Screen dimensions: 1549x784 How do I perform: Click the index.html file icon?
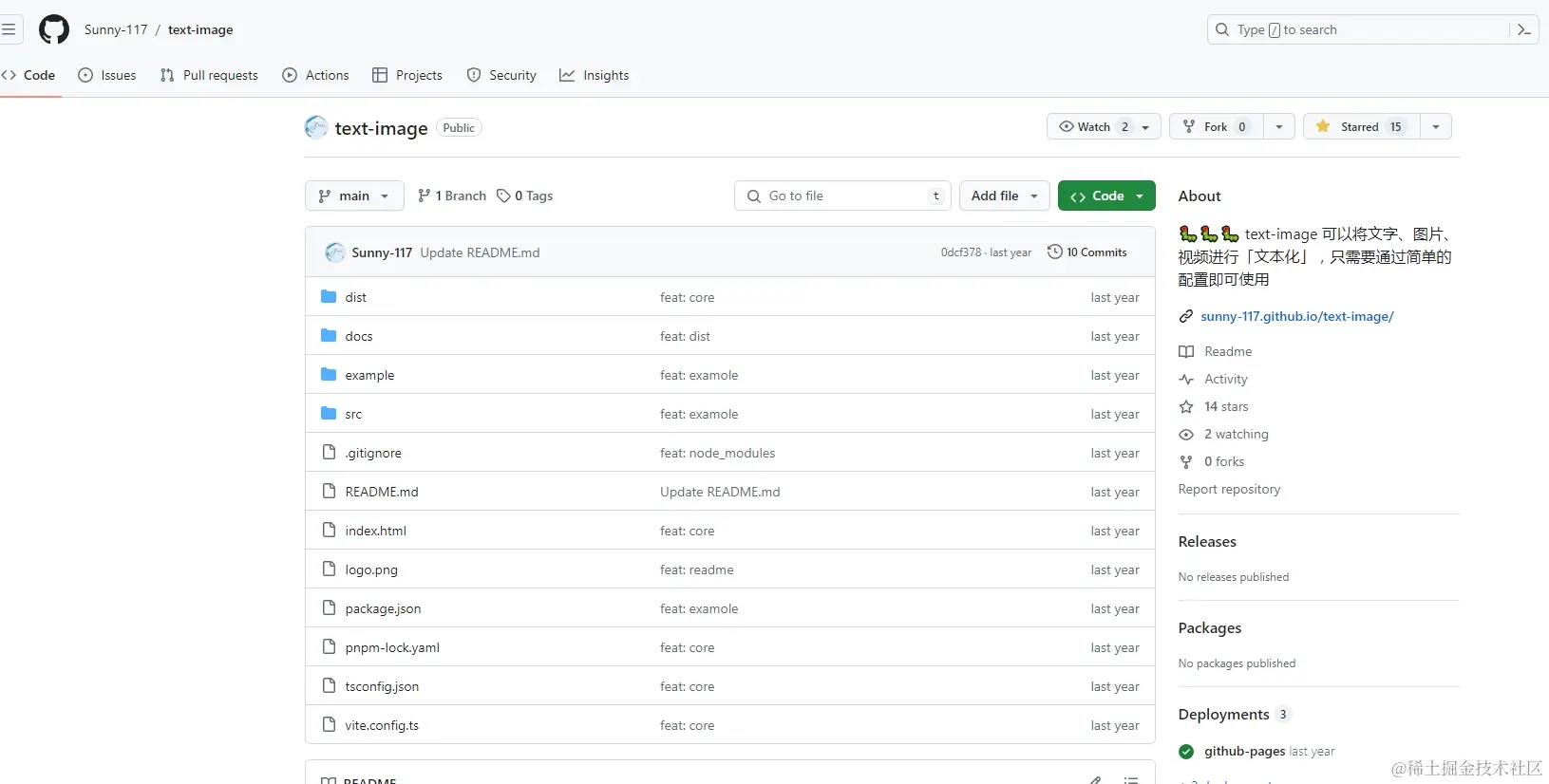tap(329, 531)
